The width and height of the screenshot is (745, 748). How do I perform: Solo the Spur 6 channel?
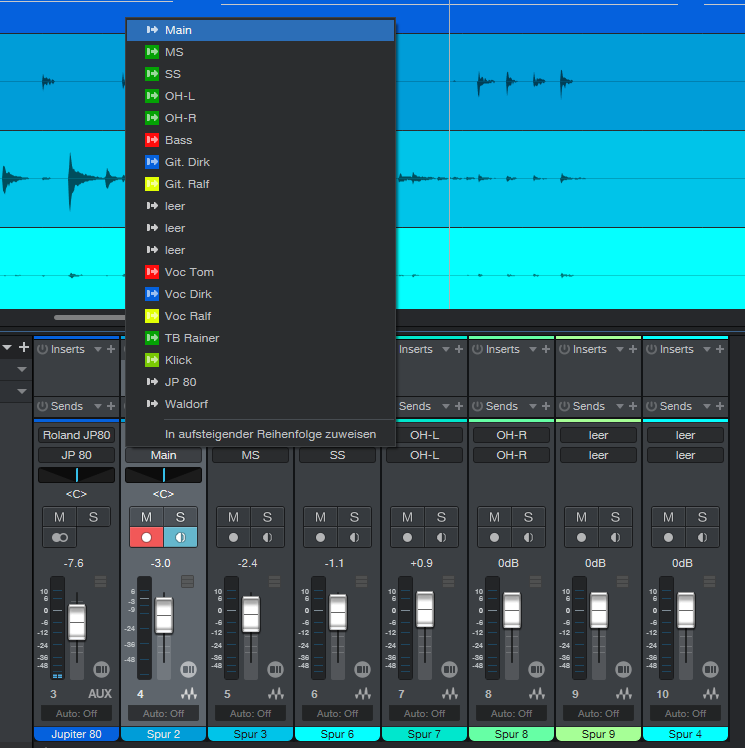[x=354, y=517]
